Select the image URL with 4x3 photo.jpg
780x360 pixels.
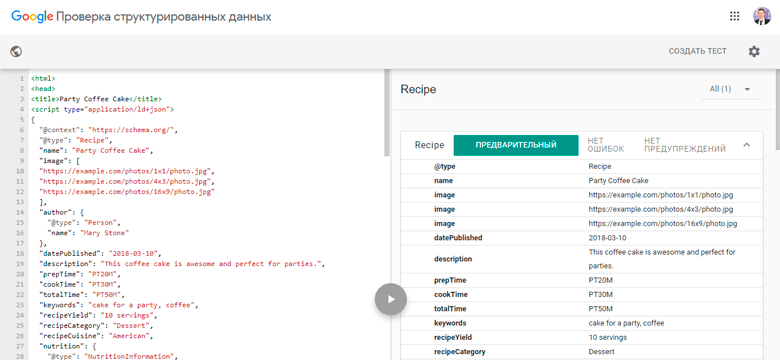pyautogui.click(x=661, y=209)
